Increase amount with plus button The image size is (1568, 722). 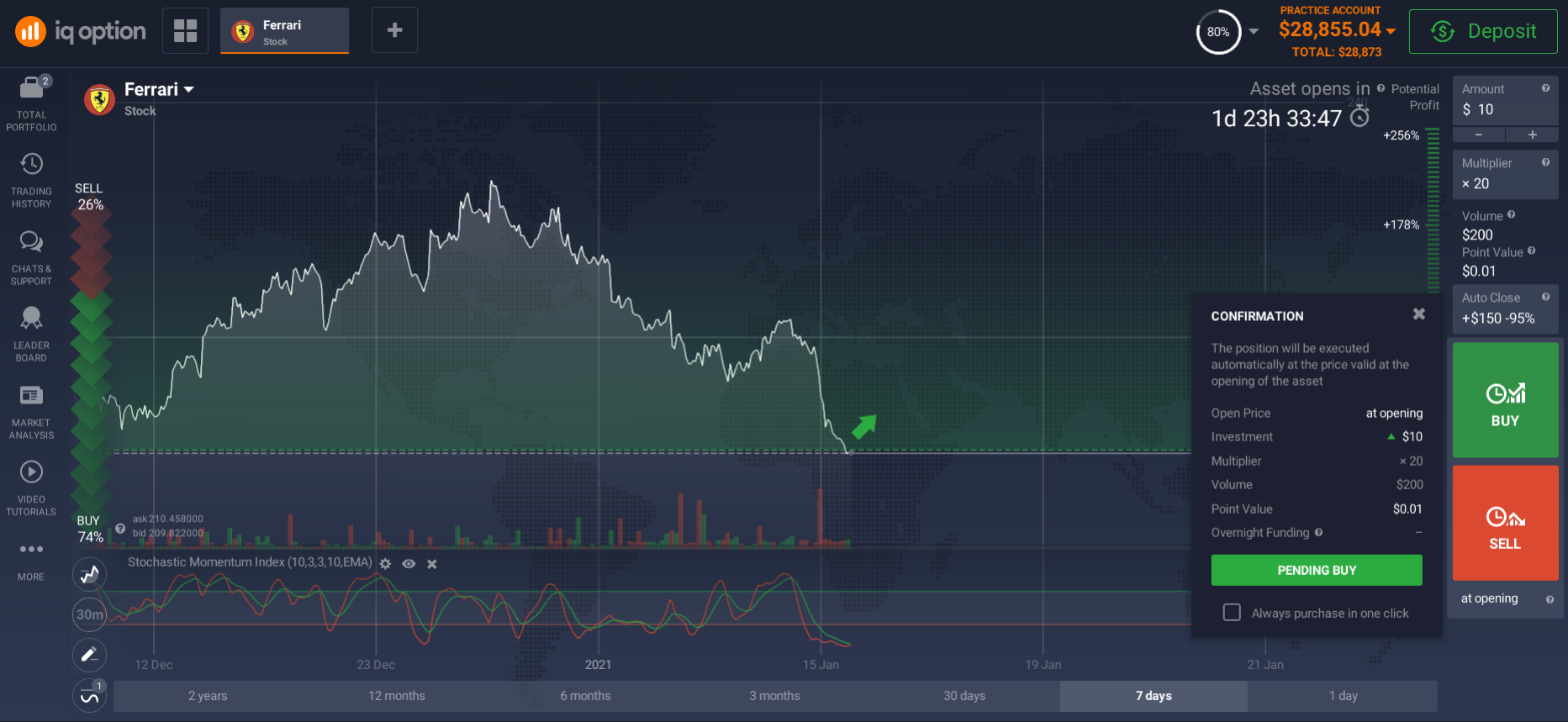pos(1532,134)
